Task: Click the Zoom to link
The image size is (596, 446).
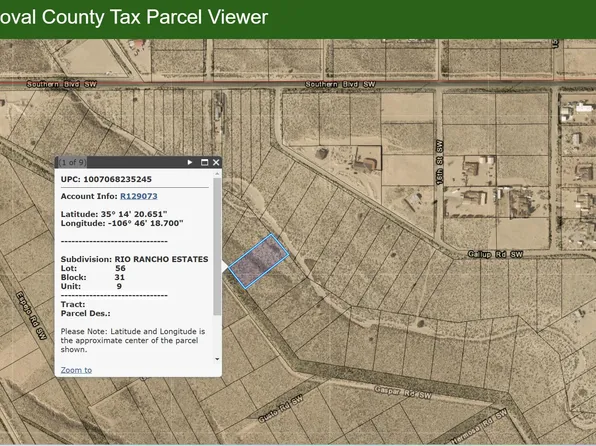Action: [76, 370]
